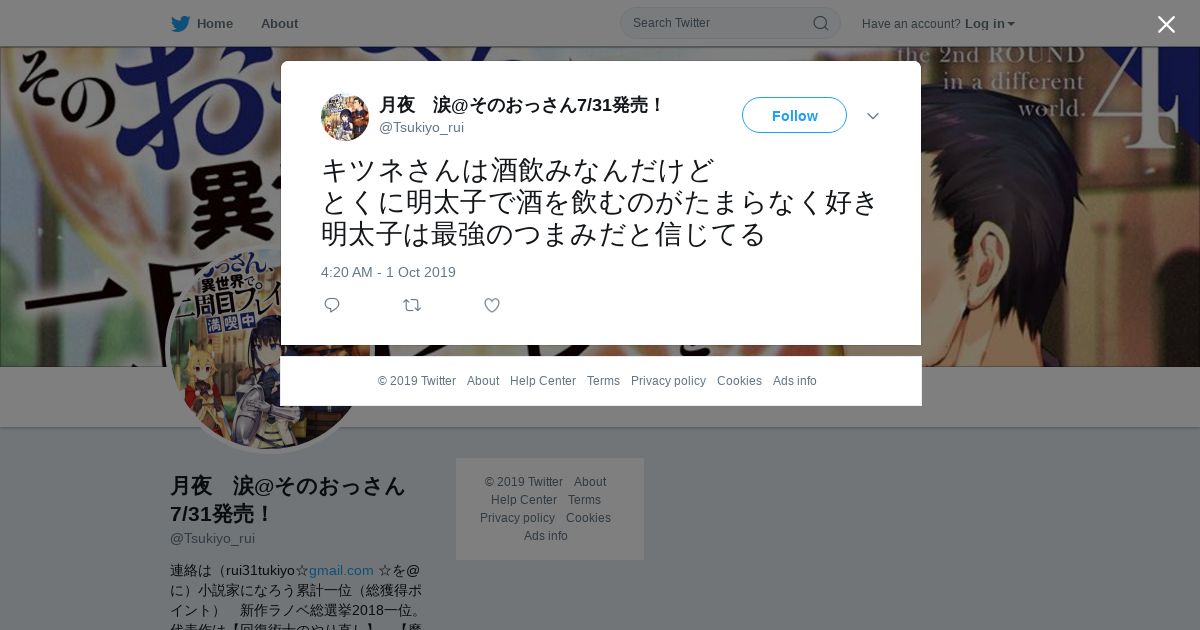This screenshot has height=630, width=1200.
Task: Open Privacy policy in modal footer
Action: 668,381
